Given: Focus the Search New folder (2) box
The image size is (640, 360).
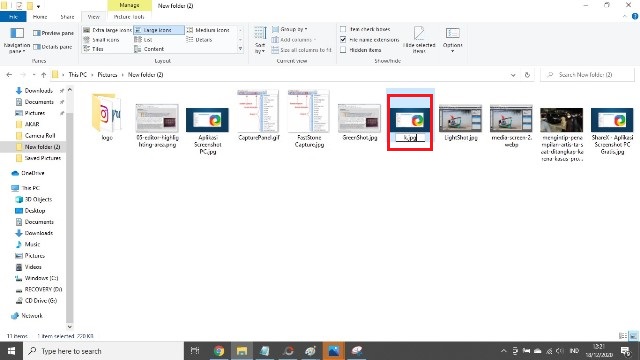Looking at the screenshot, I should coord(588,75).
